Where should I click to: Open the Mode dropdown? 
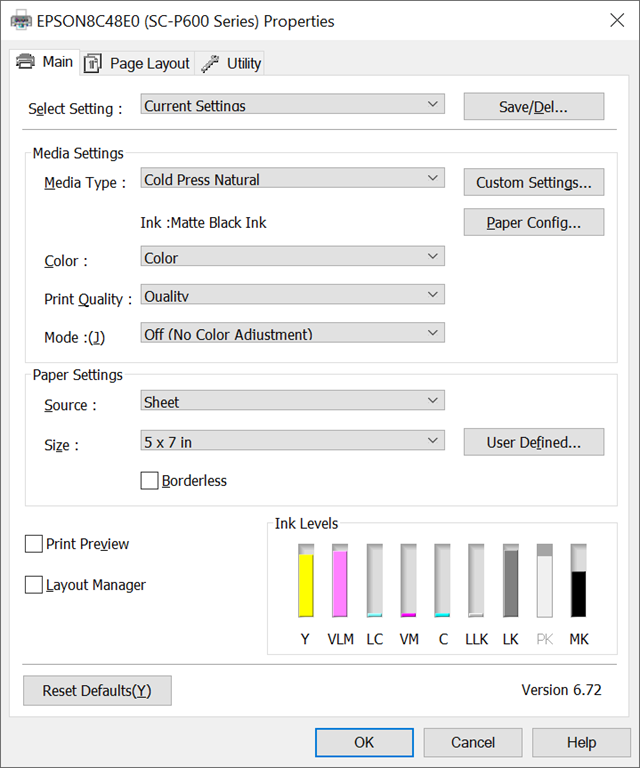point(292,333)
